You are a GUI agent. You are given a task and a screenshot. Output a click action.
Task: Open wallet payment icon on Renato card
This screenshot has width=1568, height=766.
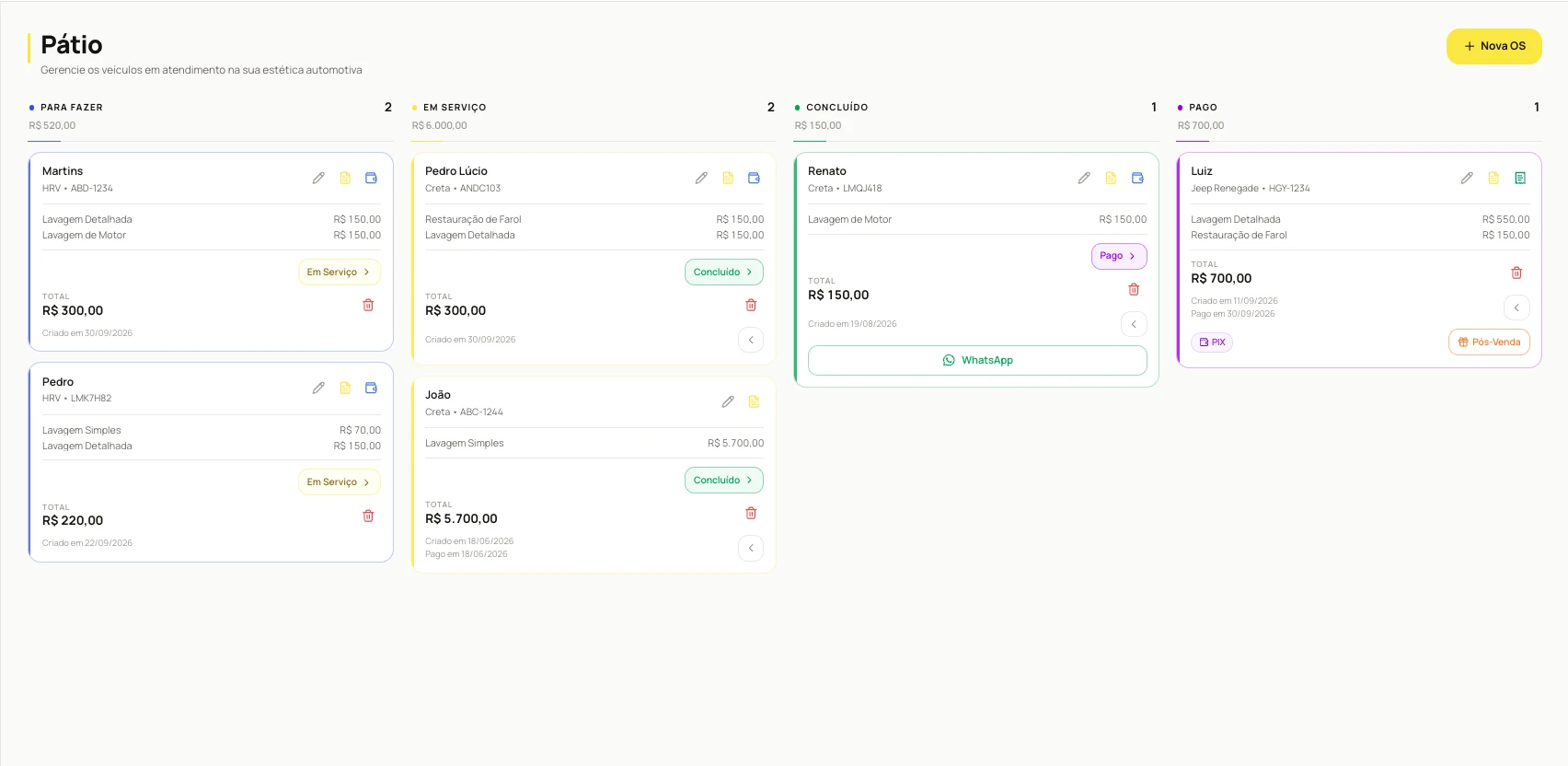[1137, 178]
